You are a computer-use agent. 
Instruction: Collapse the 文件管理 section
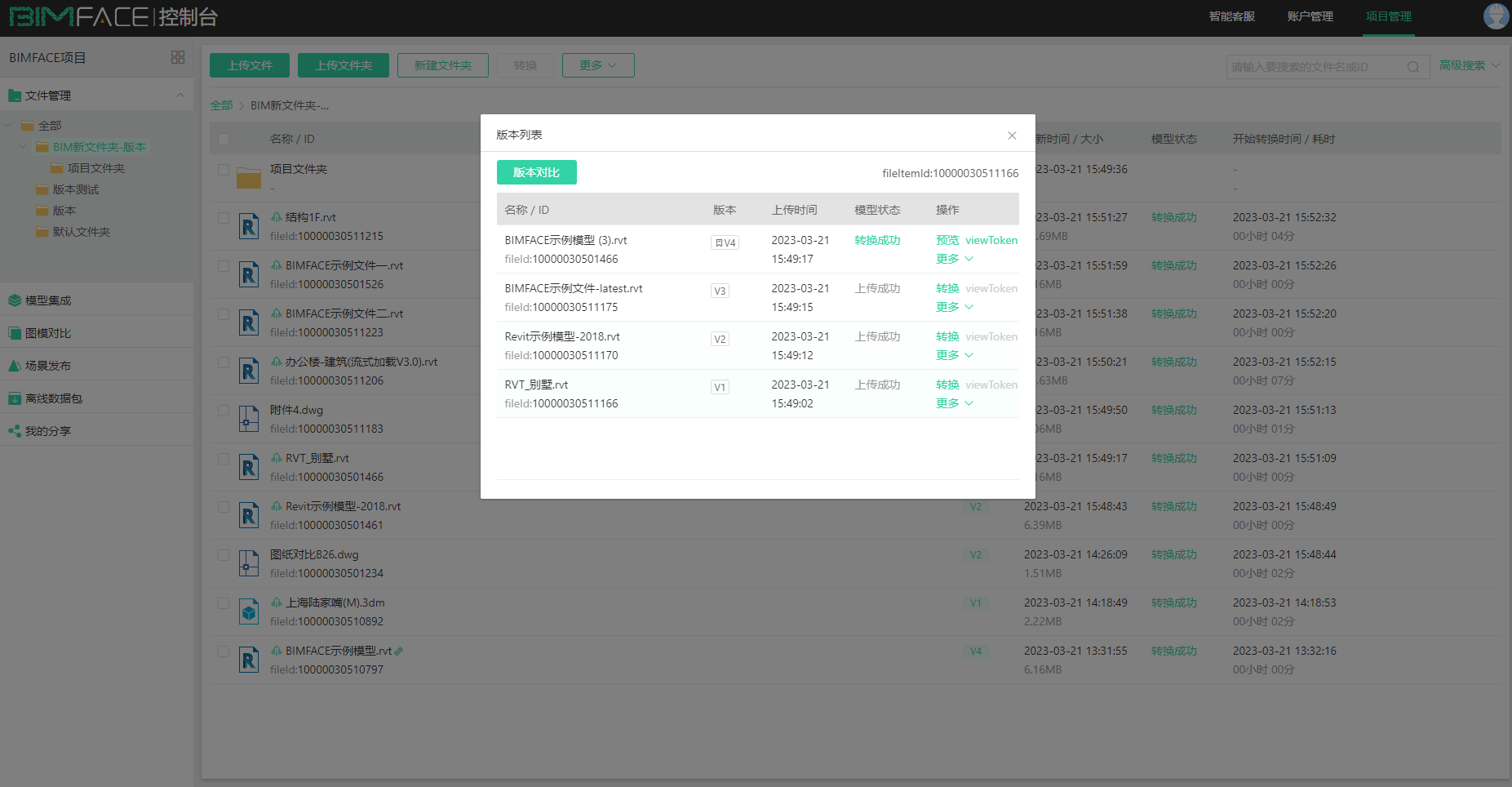point(180,96)
